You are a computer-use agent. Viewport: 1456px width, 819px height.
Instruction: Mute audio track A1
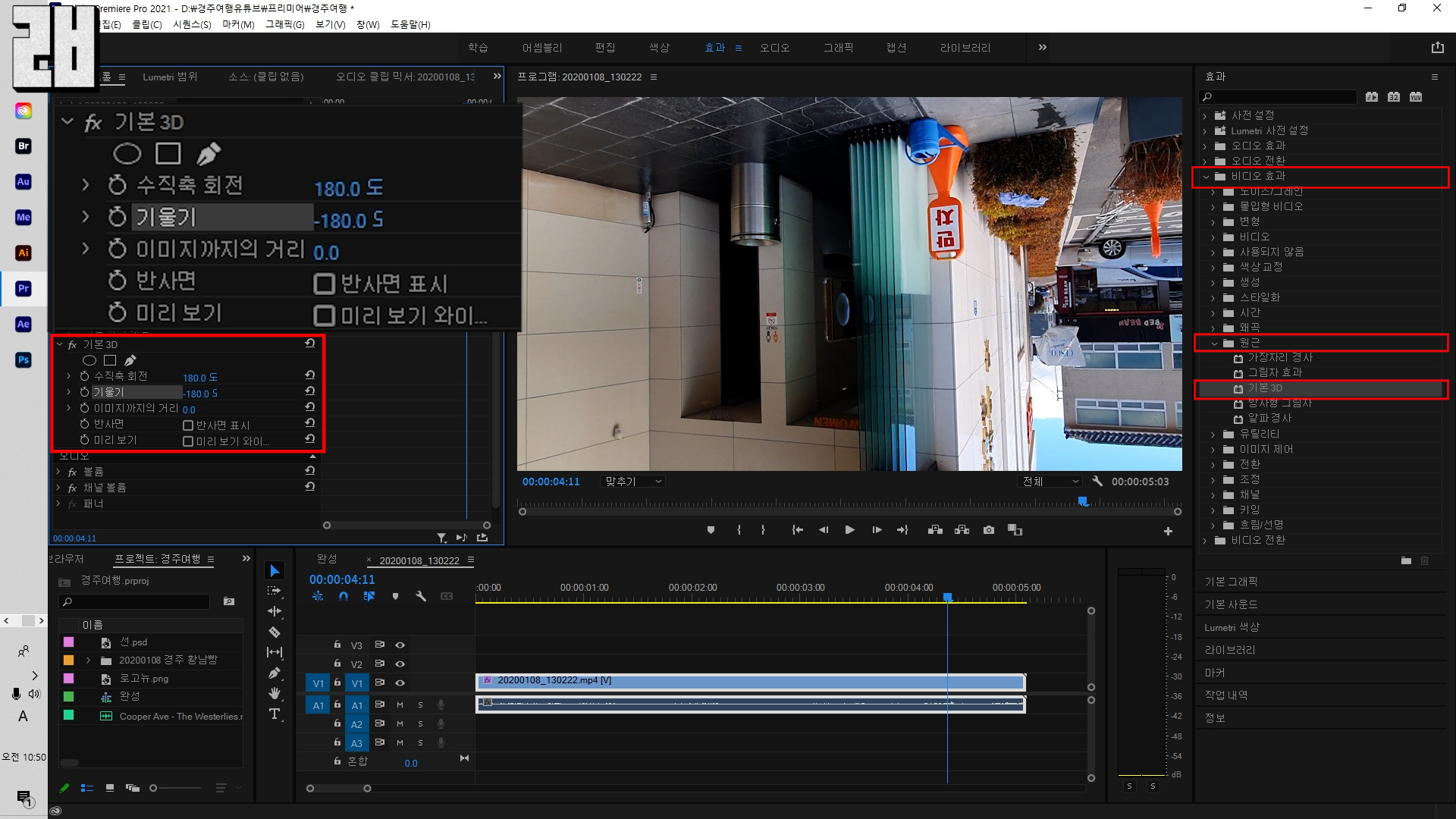point(400,704)
